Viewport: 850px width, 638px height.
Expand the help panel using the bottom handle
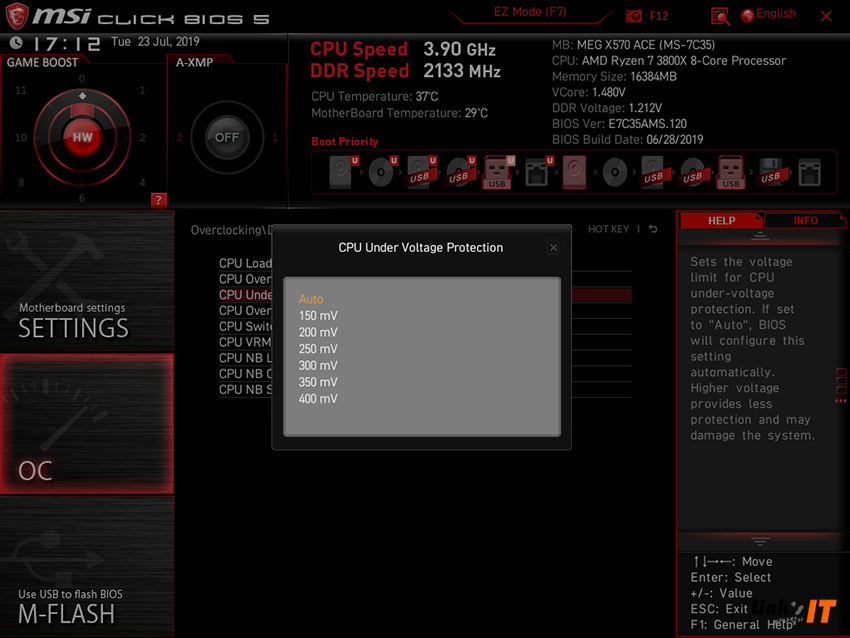pyautogui.click(x=759, y=542)
